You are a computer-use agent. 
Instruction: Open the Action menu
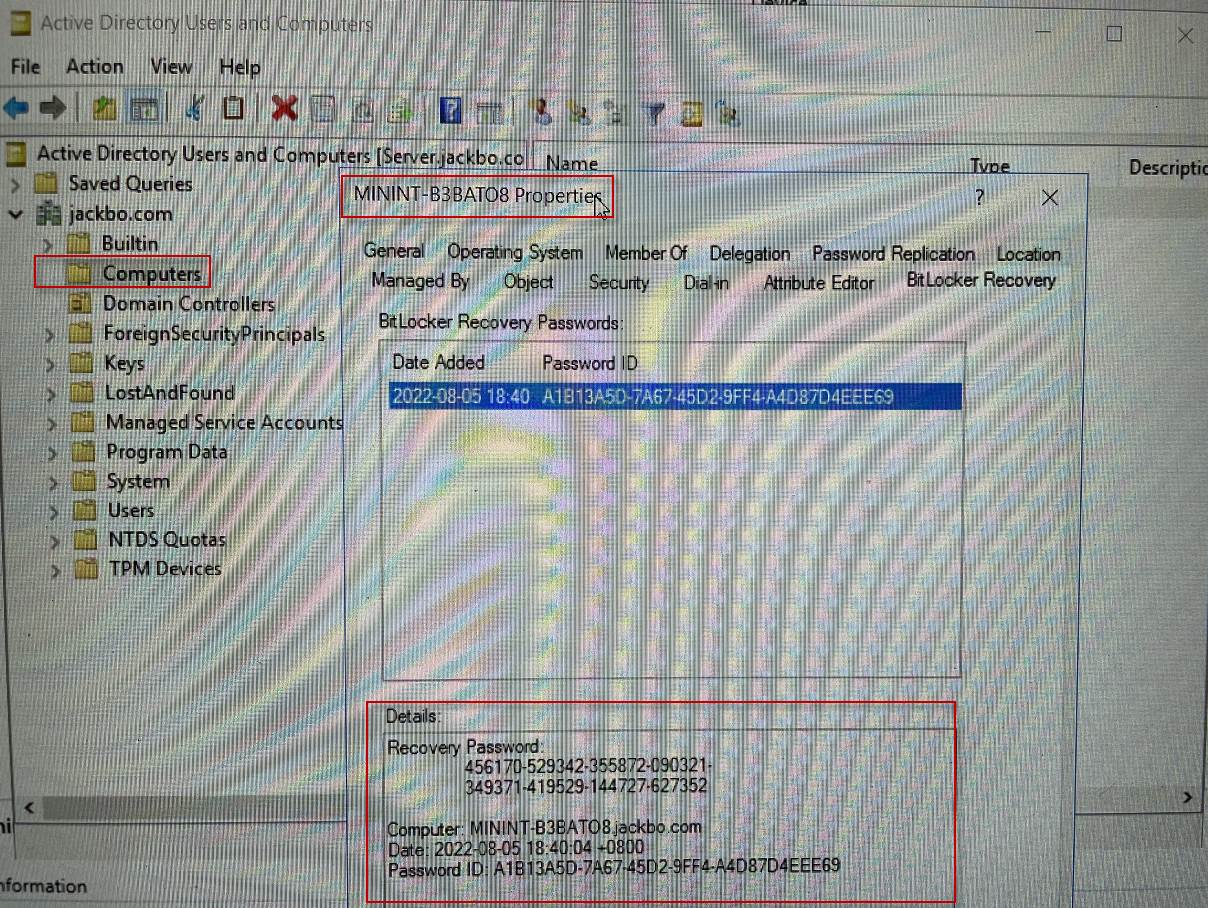coord(94,67)
